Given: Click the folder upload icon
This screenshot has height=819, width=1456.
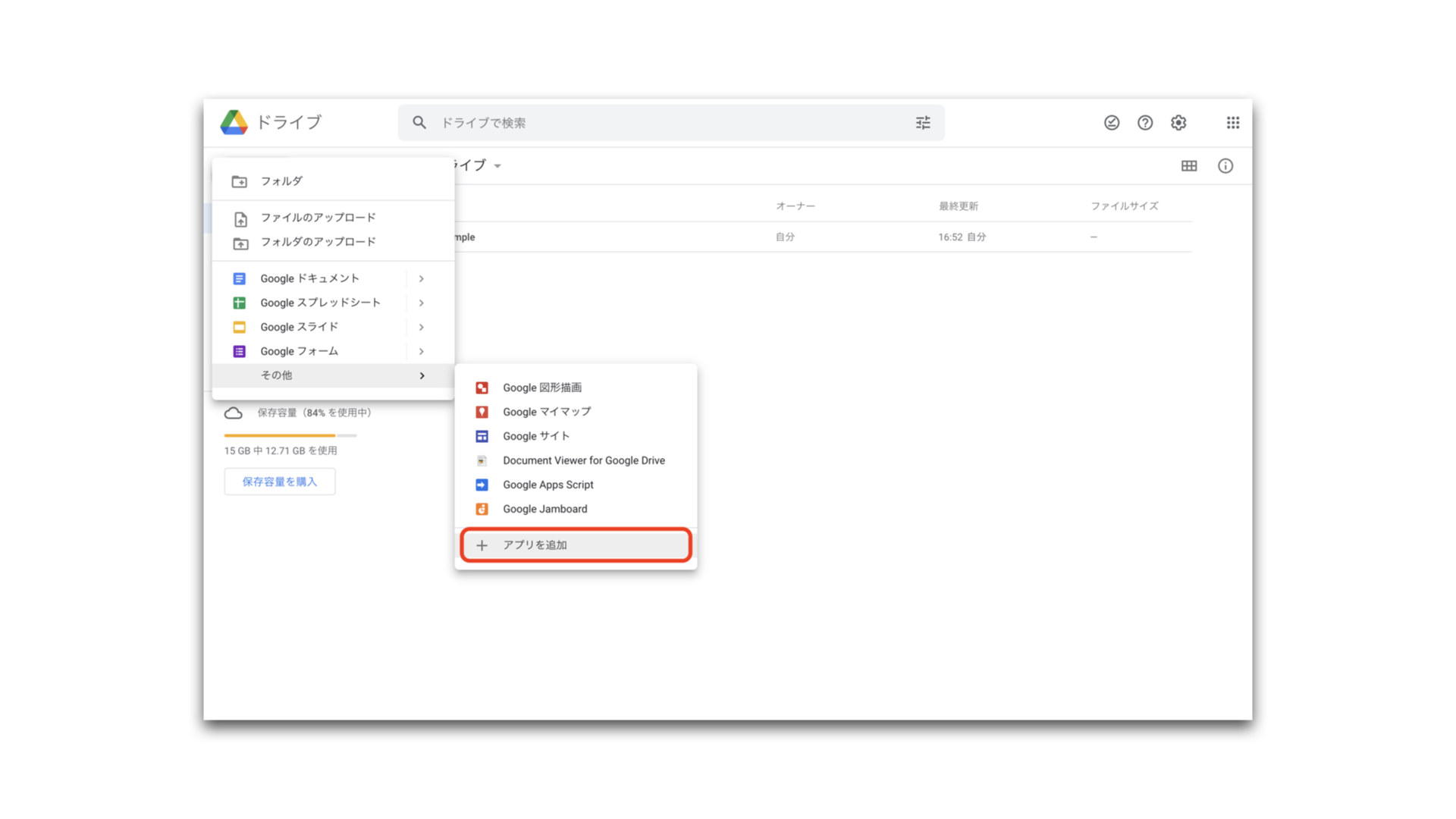Looking at the screenshot, I should coord(240,243).
